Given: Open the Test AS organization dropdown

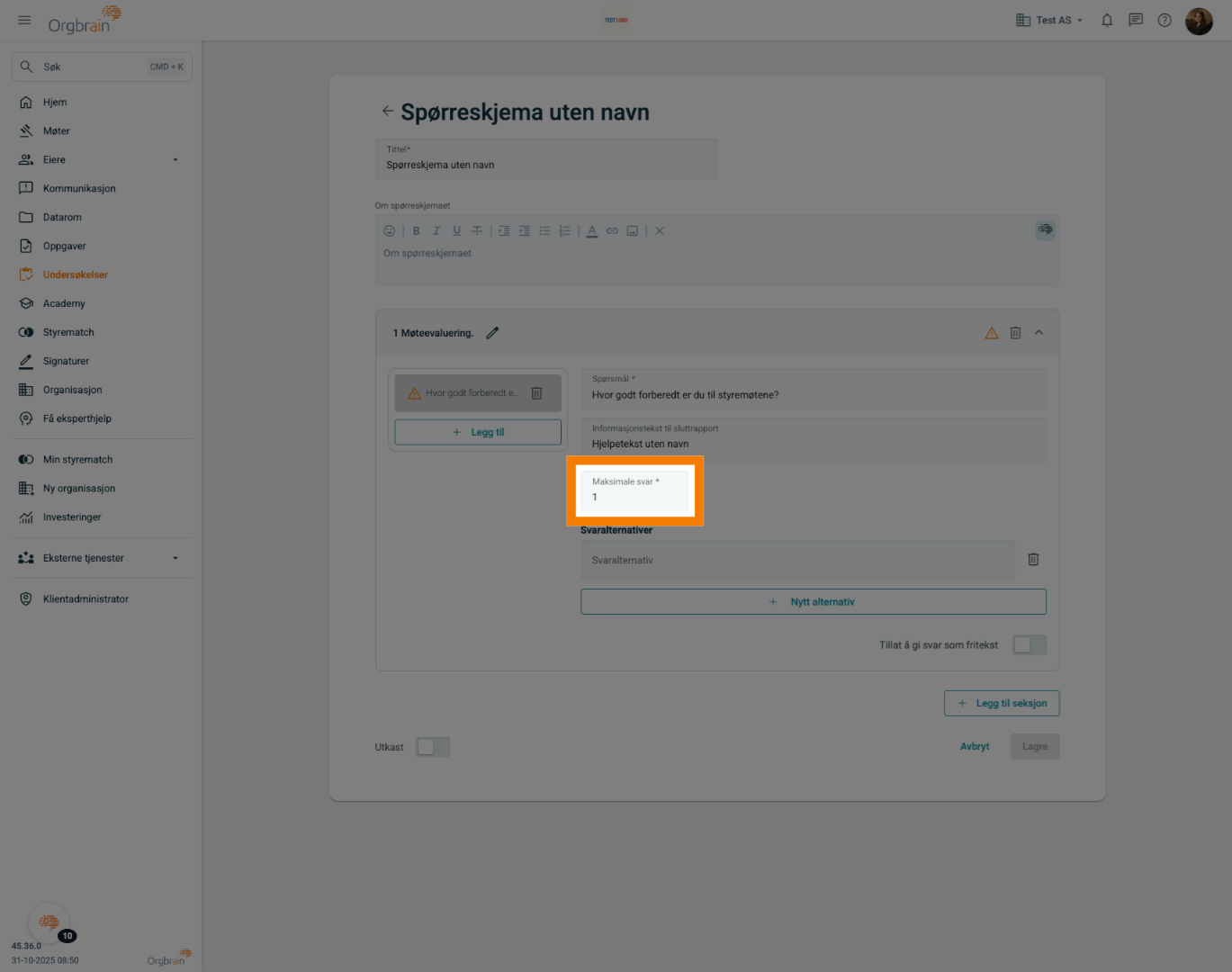Looking at the screenshot, I should (1049, 20).
